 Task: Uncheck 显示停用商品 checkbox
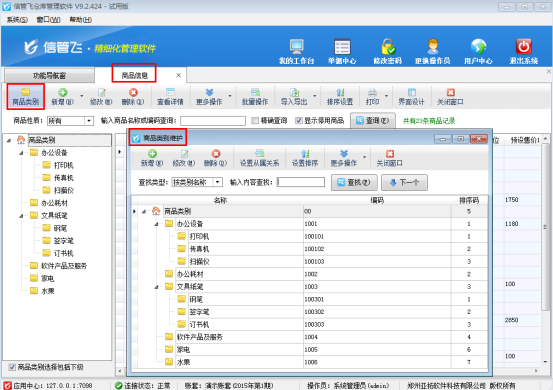click(299, 121)
